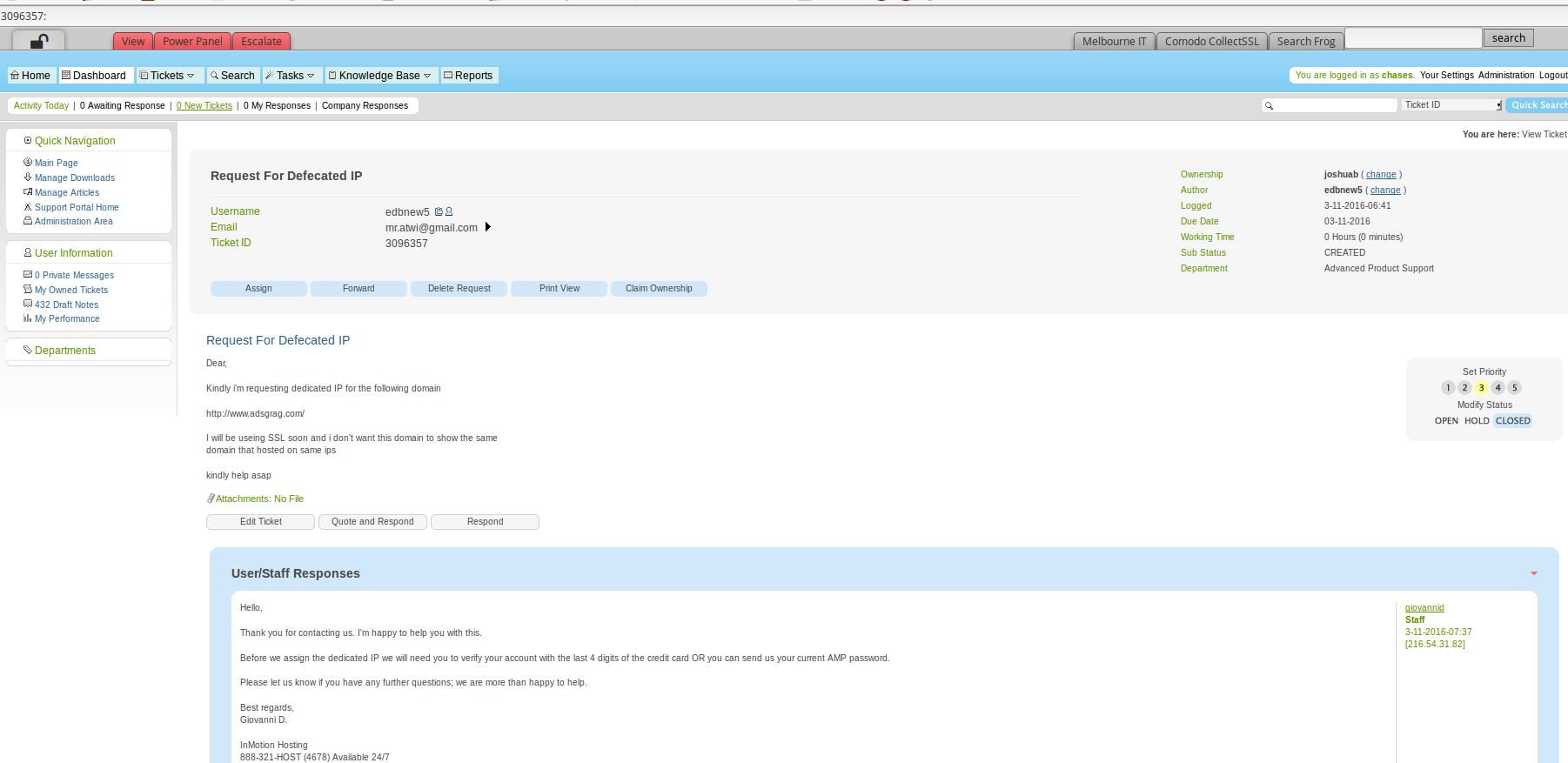Switch to the Power Panel tab
The height and width of the screenshot is (763, 1568).
[192, 42]
